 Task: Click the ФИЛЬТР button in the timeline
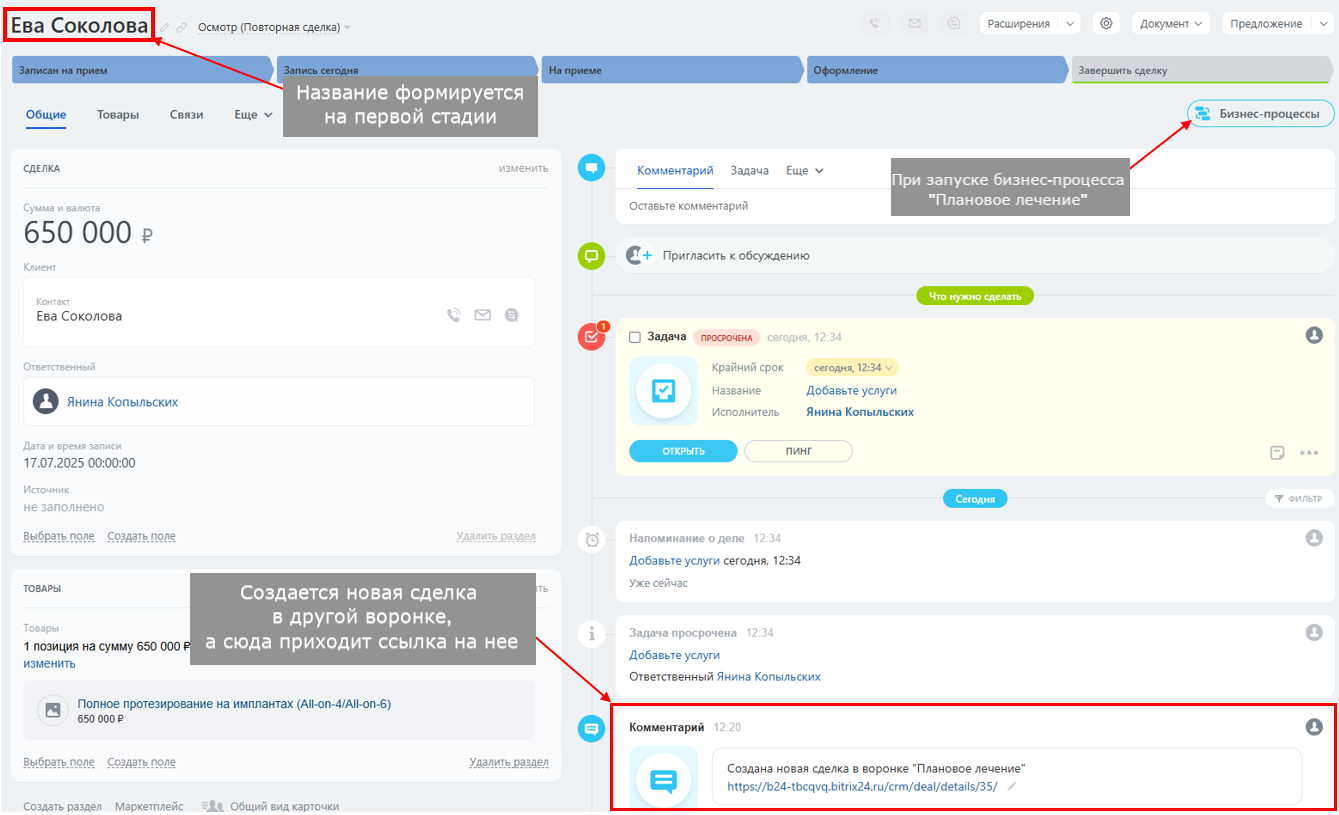[1299, 499]
